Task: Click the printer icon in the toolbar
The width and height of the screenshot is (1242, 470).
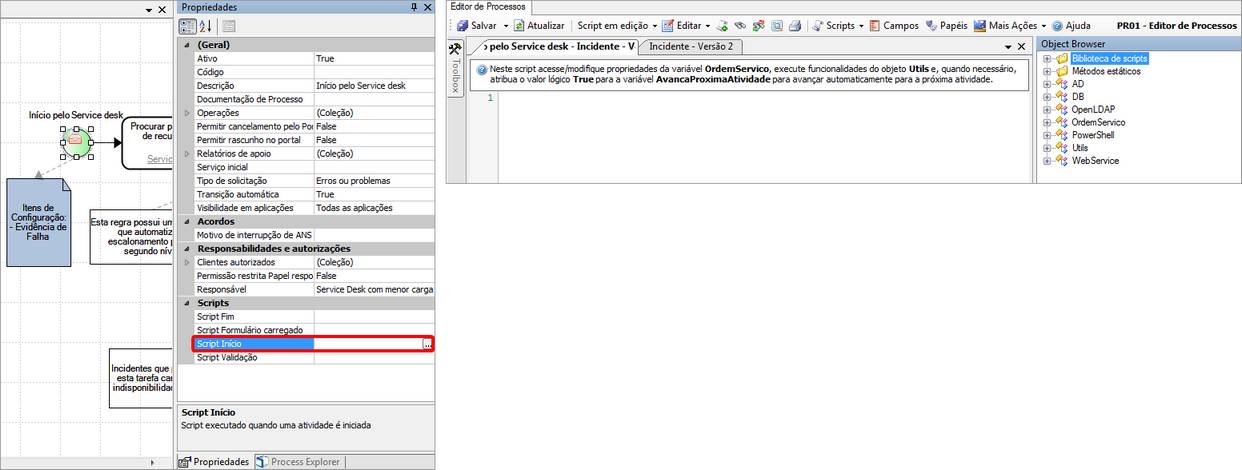Action: click(x=794, y=26)
